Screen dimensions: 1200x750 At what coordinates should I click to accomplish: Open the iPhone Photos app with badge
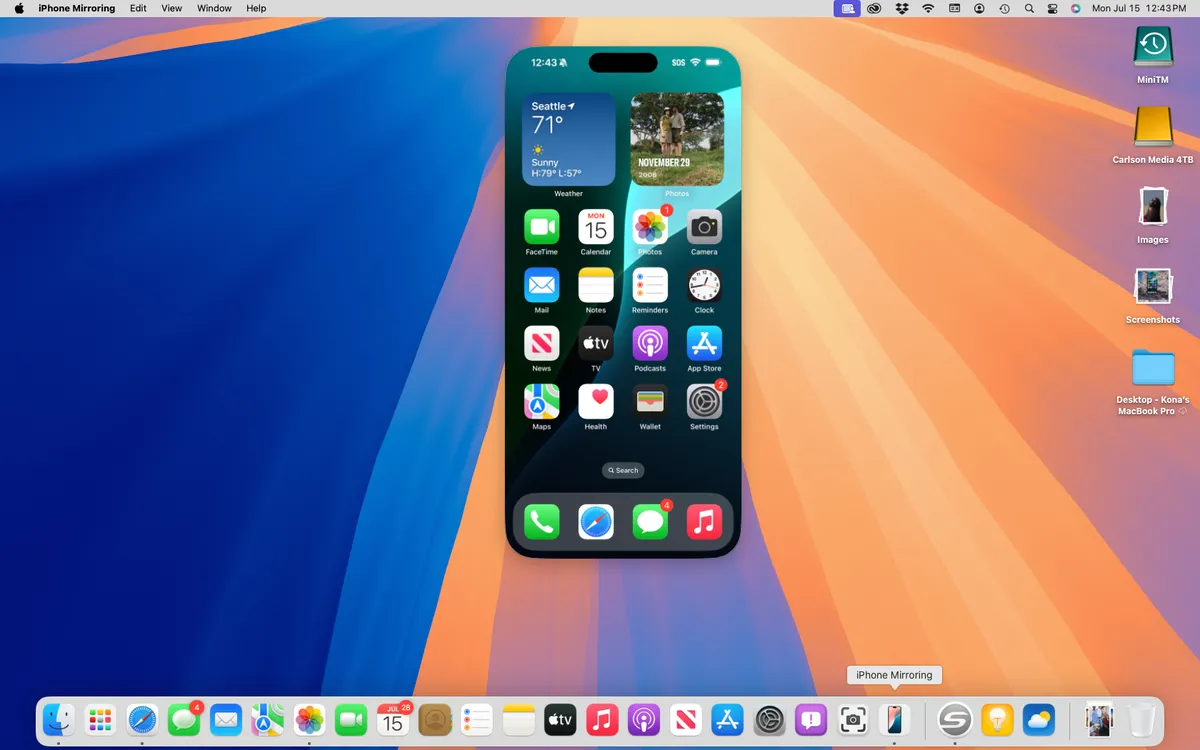650,227
